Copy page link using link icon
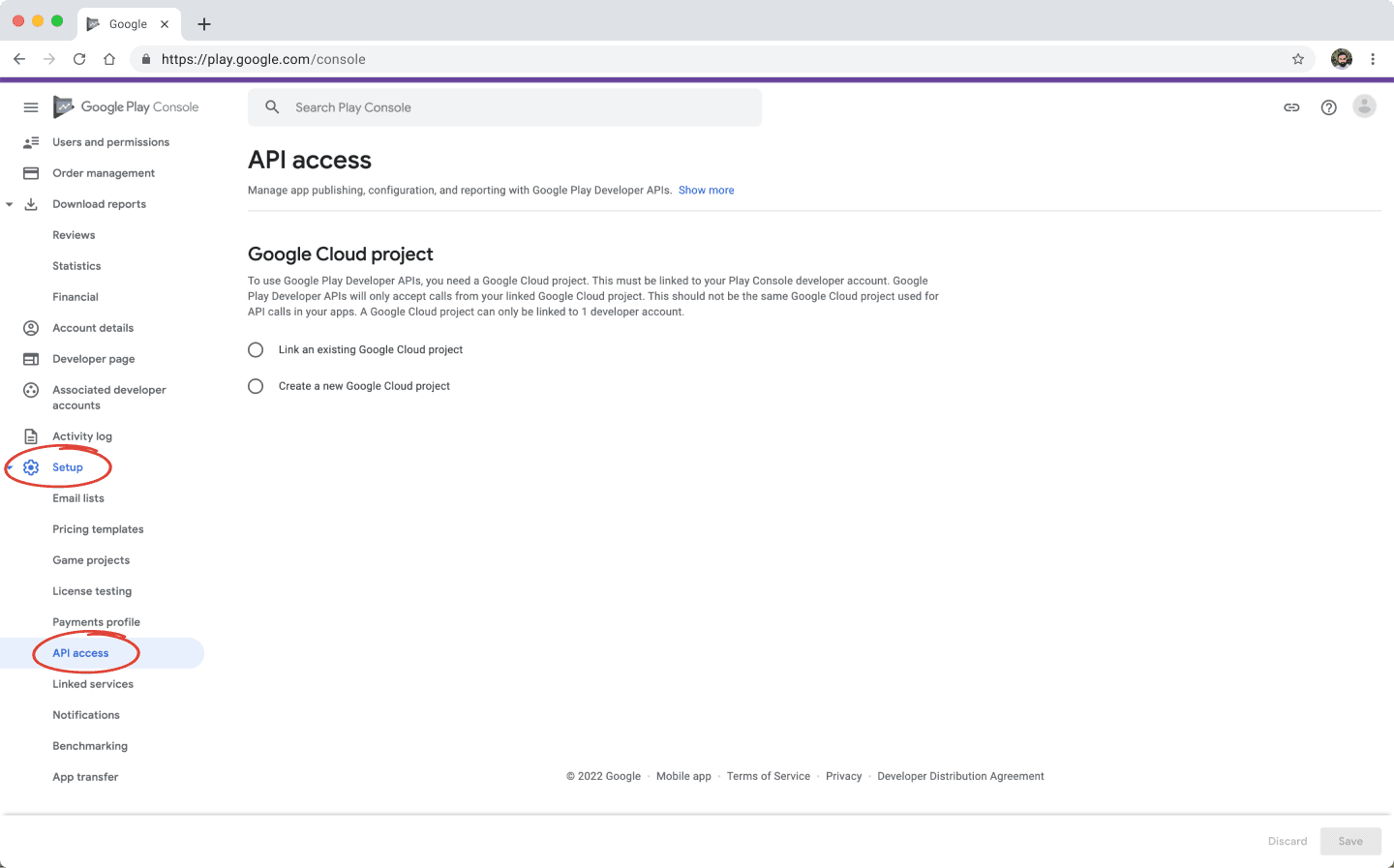The height and width of the screenshot is (868, 1394). 1291,107
